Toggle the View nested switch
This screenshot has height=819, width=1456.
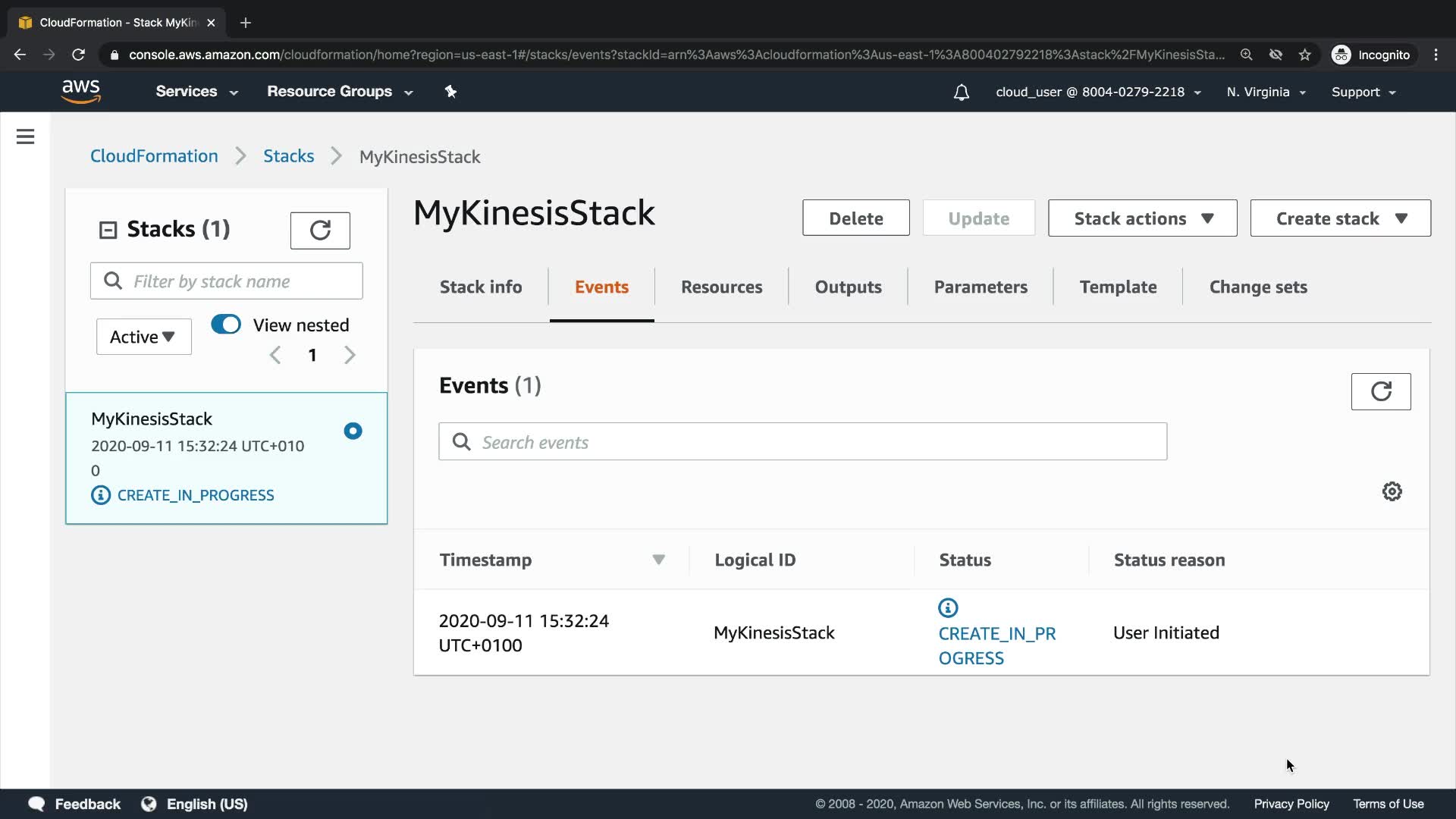(x=226, y=325)
